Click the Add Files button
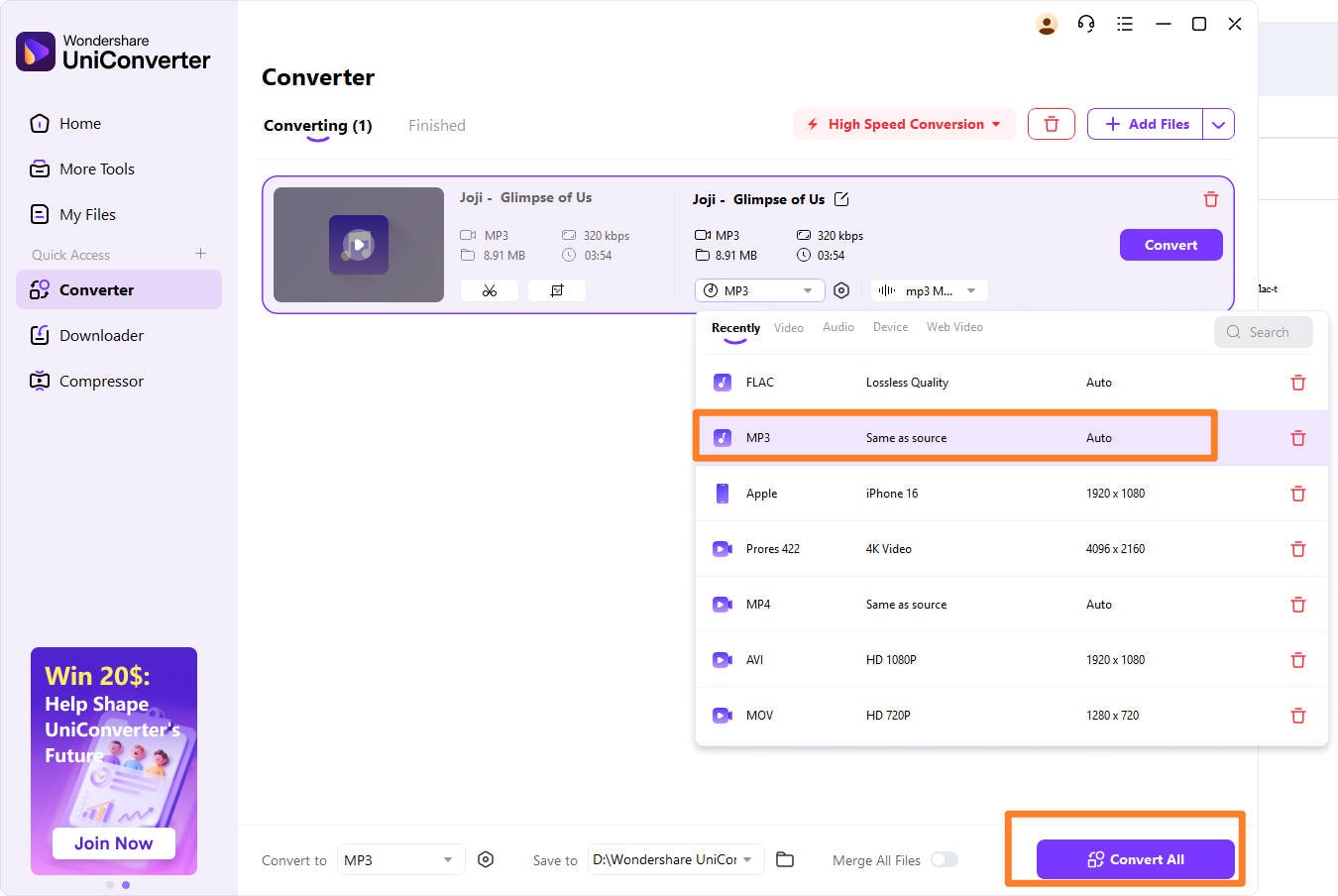The height and width of the screenshot is (896, 1338). (x=1146, y=124)
